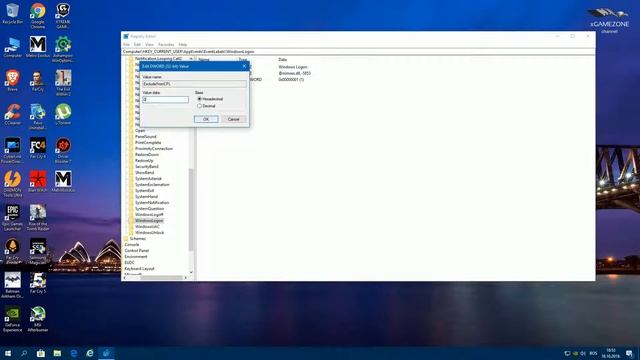640x360 pixels.
Task: Click the registry path address bar
Action: [x=358, y=52]
